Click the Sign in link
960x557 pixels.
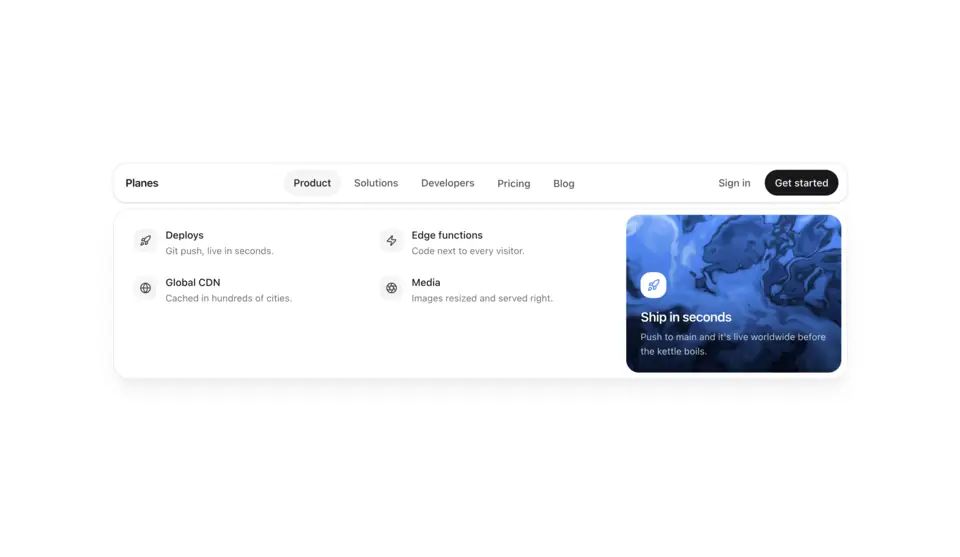tap(734, 183)
